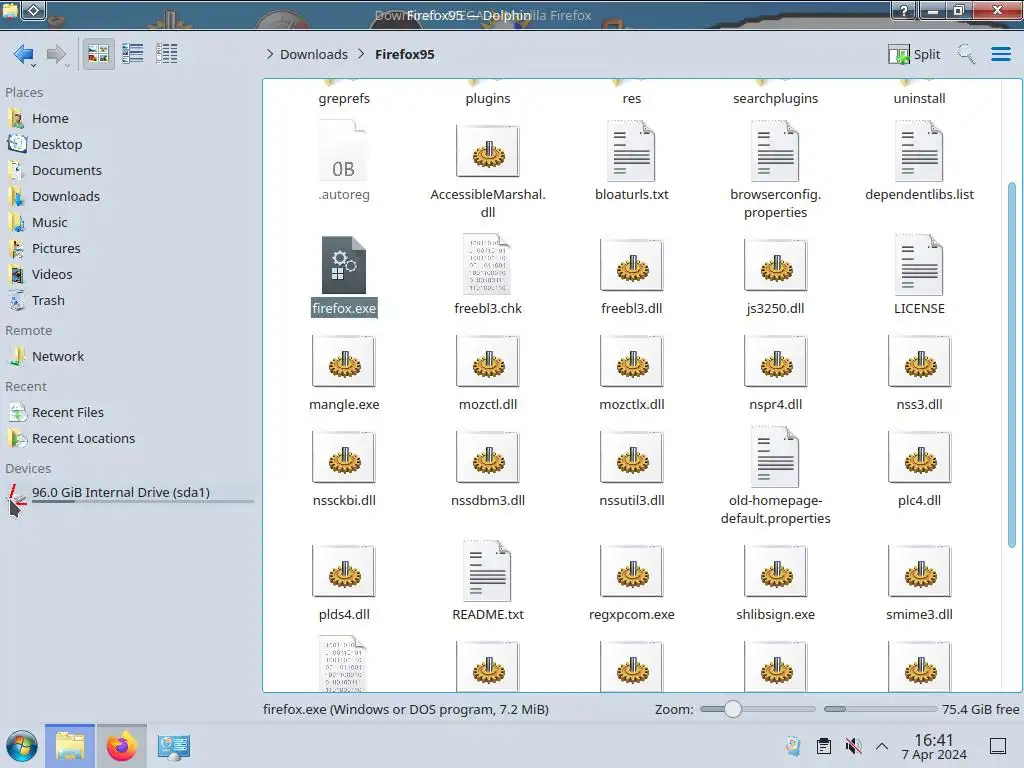This screenshot has width=1024, height=768.
Task: Click the greprefs folder label
Action: coord(344,99)
